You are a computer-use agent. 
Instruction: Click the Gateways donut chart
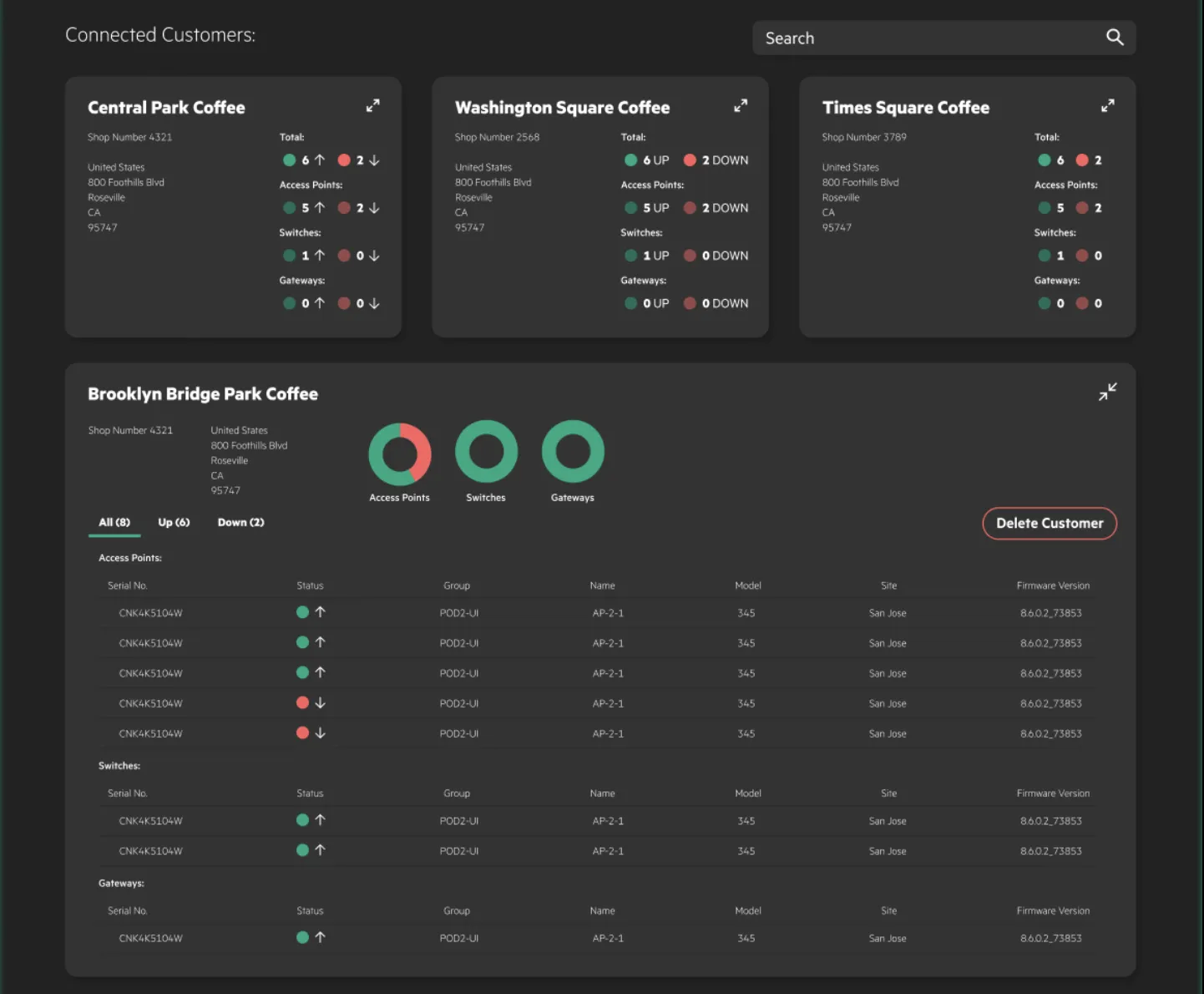coord(573,453)
